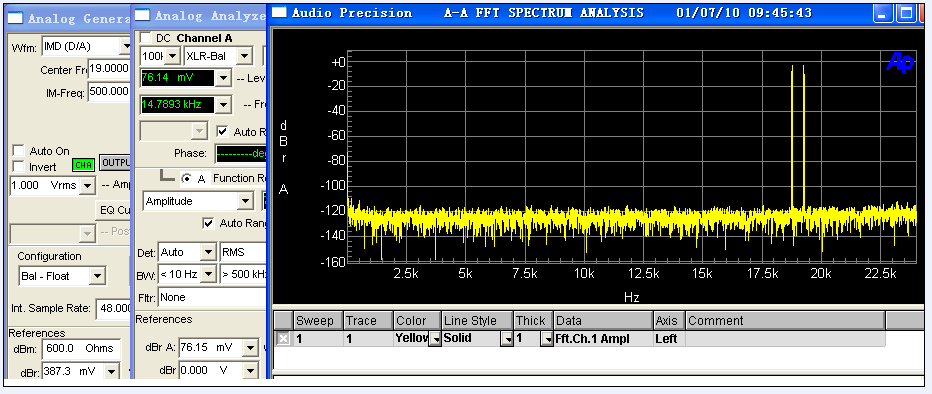Click the Phase reading display
This screenshot has width=932, height=394.
click(x=240, y=153)
